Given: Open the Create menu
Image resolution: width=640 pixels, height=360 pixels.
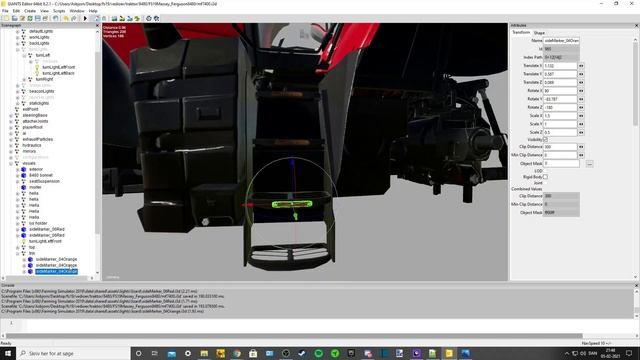Looking at the screenshot, I should (30, 11).
